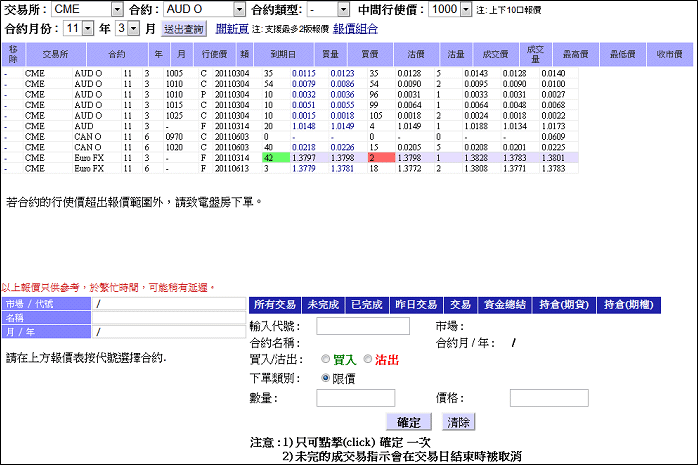Screen dimensions: 698x465
Task: Choose the 限價 order type radio
Action: [x=326, y=378]
